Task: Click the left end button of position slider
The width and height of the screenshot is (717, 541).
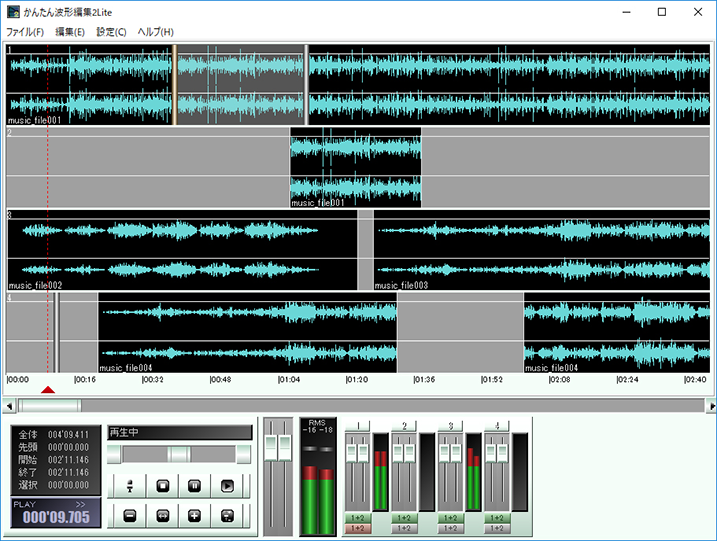Action: [x=114, y=455]
